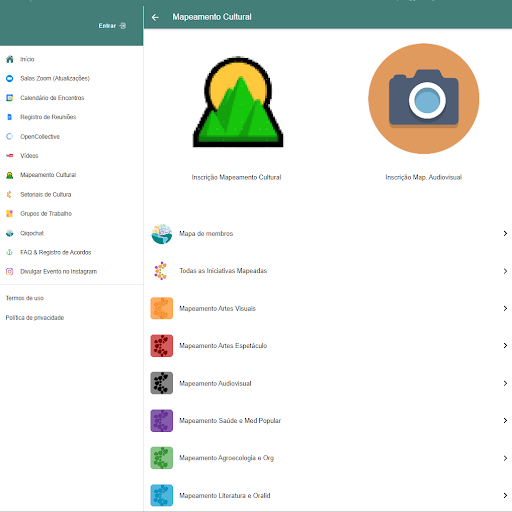The height and width of the screenshot is (512, 512).
Task: Expand Todas as Iniciativas Mapeadas chevron
Action: (x=505, y=271)
